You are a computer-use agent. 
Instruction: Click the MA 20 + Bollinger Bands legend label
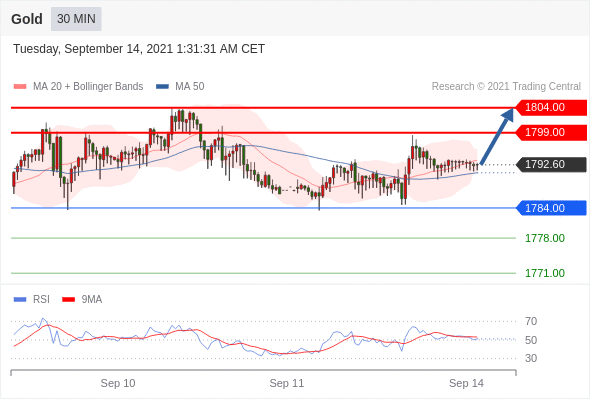[x=88, y=87]
